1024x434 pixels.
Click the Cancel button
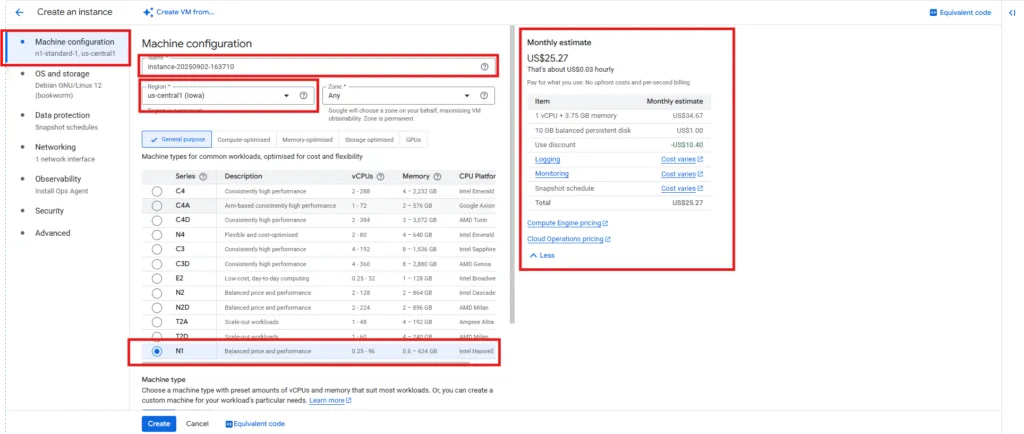[x=197, y=424]
